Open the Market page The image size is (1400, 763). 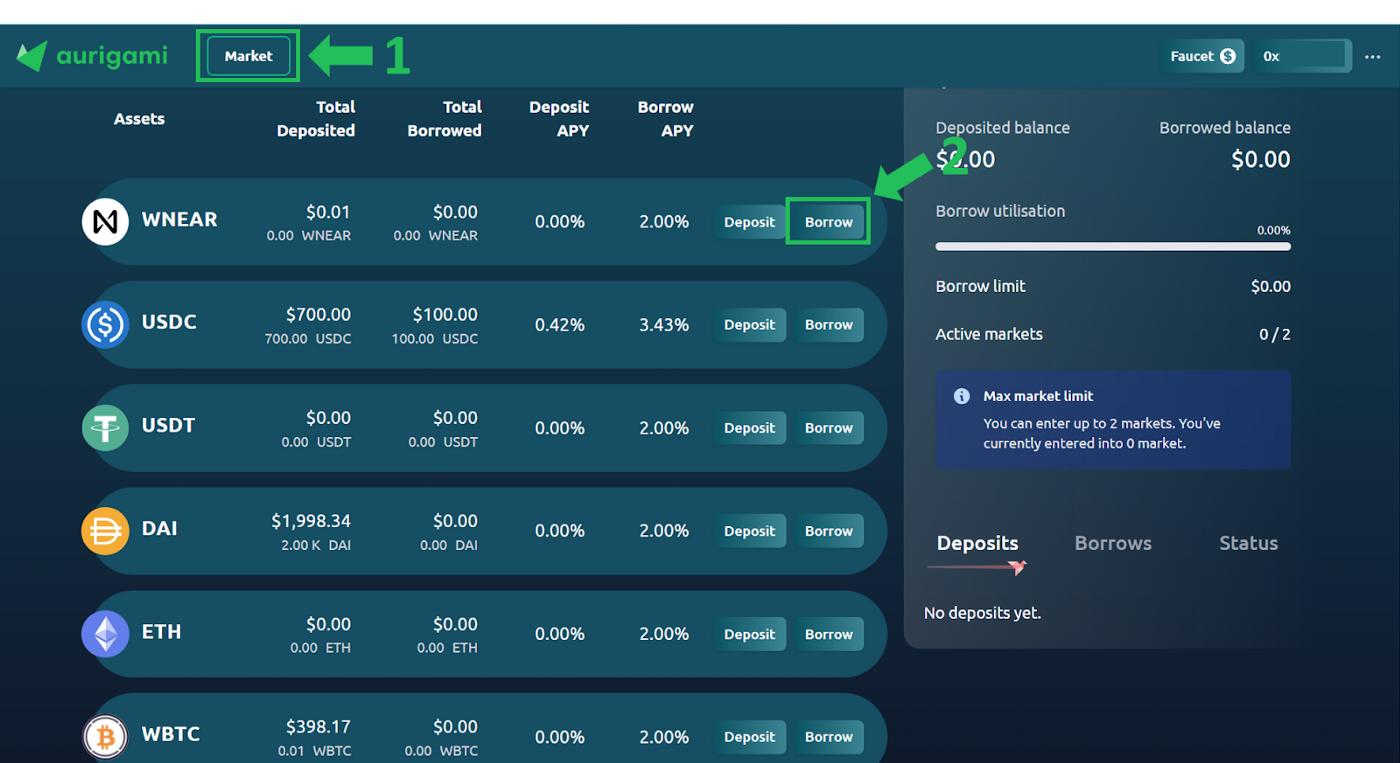[248, 56]
